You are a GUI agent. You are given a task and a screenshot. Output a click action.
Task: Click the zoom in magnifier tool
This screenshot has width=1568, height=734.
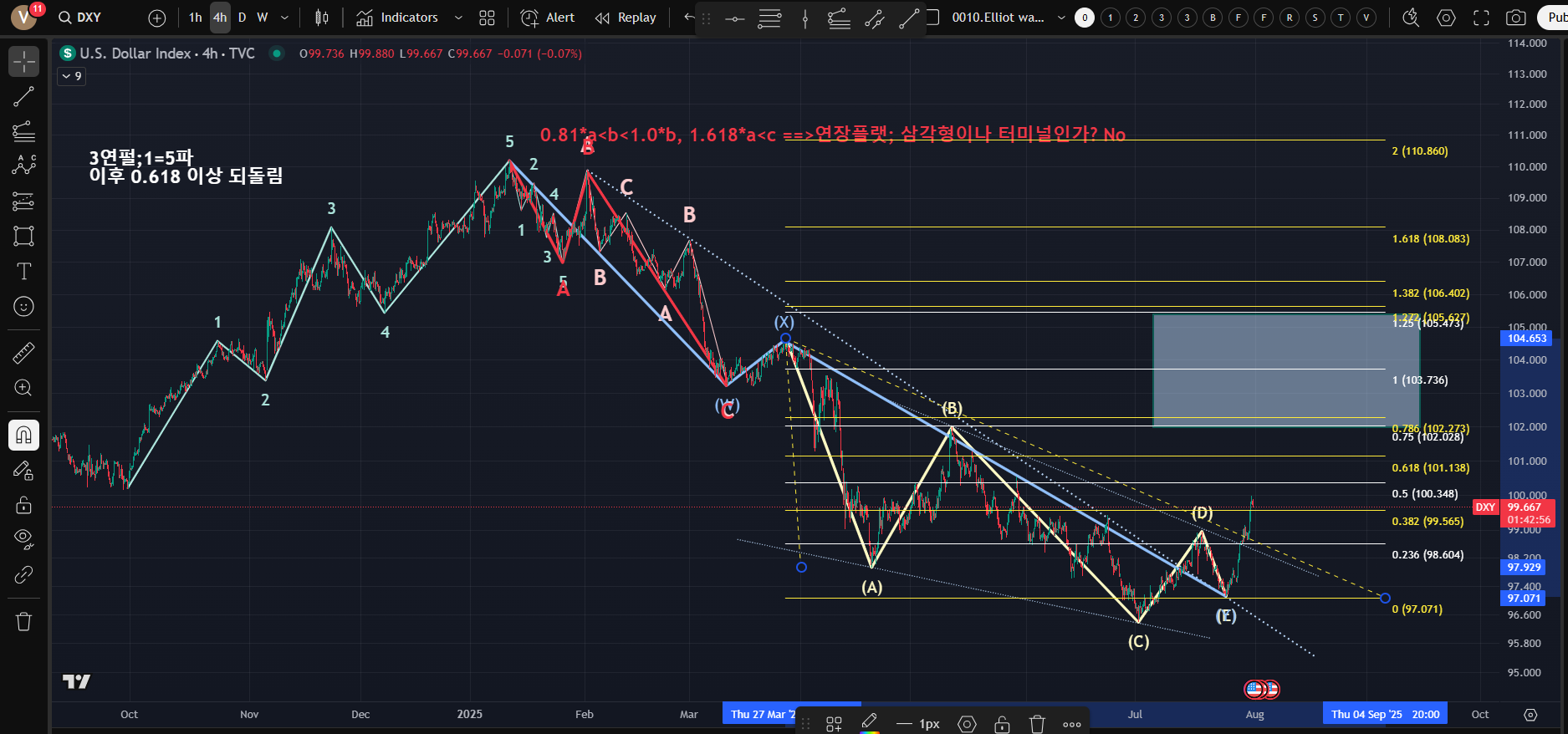[23, 388]
